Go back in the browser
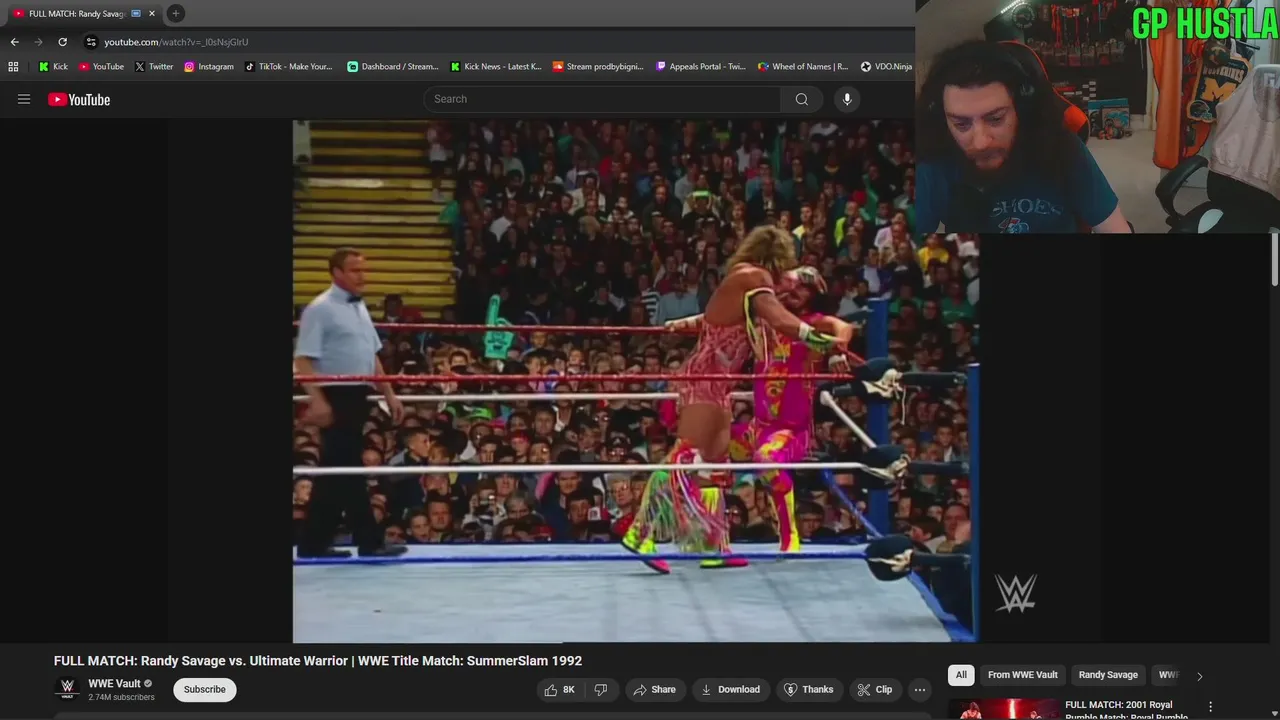Image resolution: width=1280 pixels, height=720 pixels. pos(14,42)
